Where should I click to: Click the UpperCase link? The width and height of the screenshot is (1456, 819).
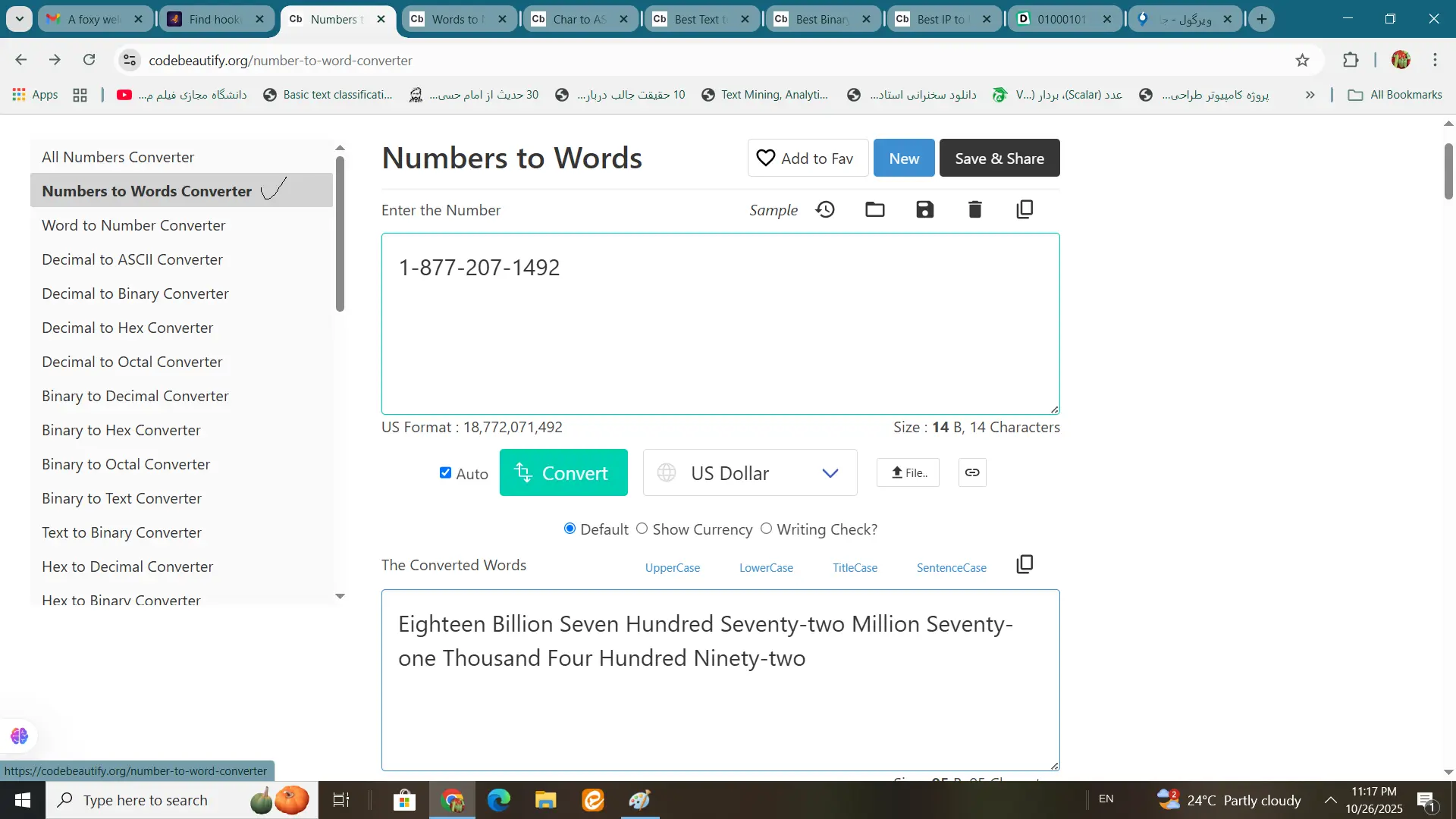(672, 568)
